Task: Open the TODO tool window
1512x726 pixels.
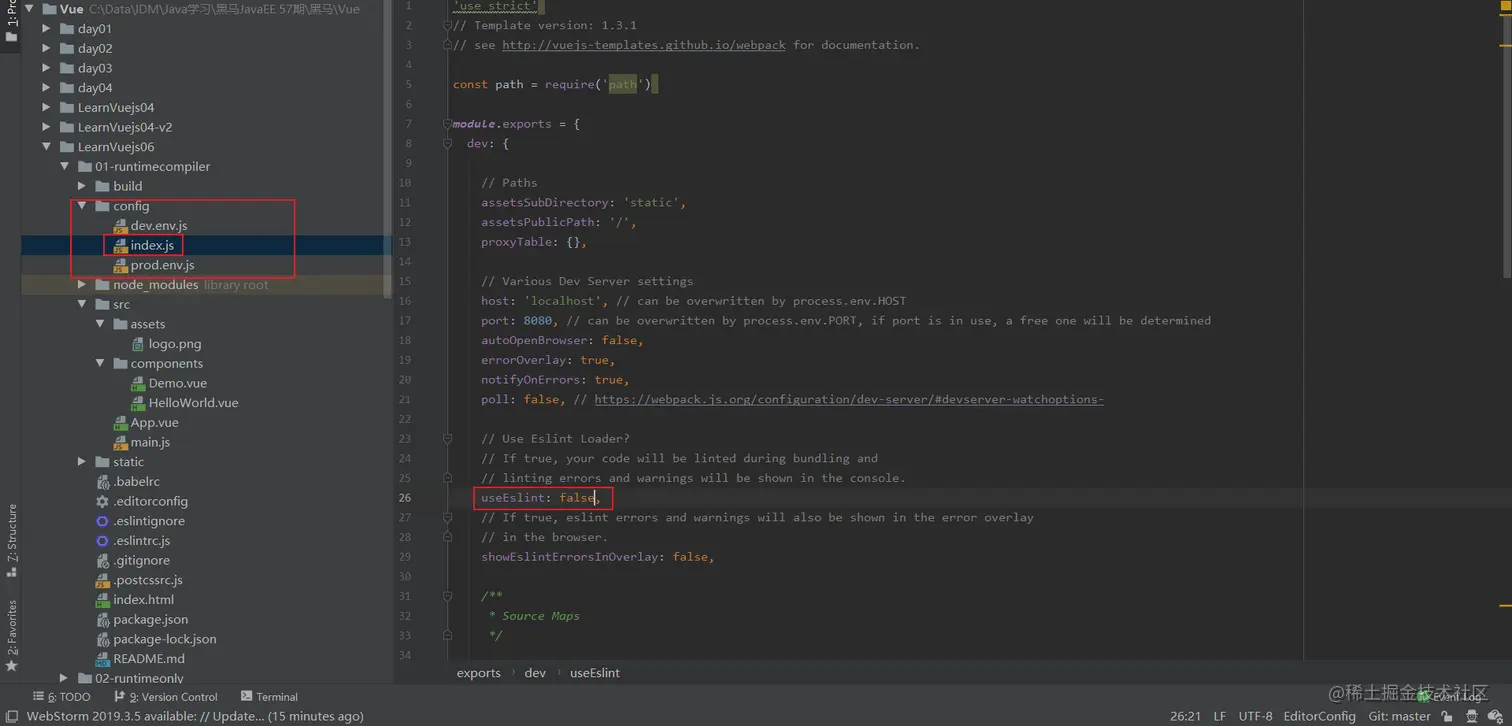Action: [x=62, y=697]
